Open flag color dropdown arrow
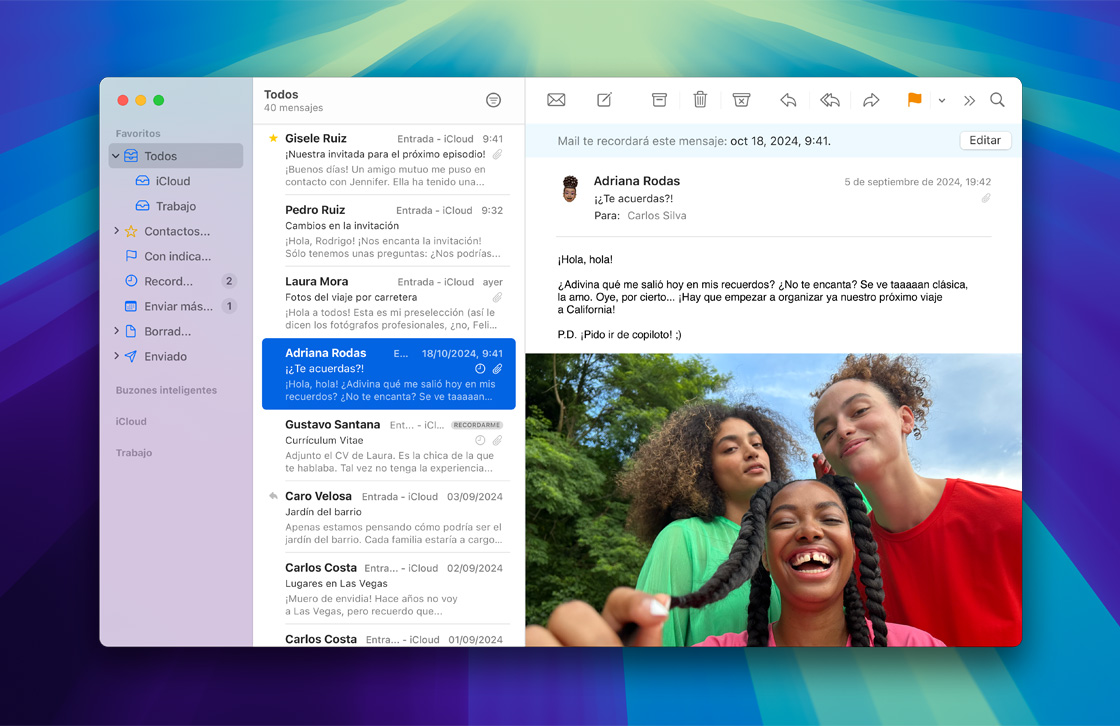1120x726 pixels. click(x=942, y=101)
